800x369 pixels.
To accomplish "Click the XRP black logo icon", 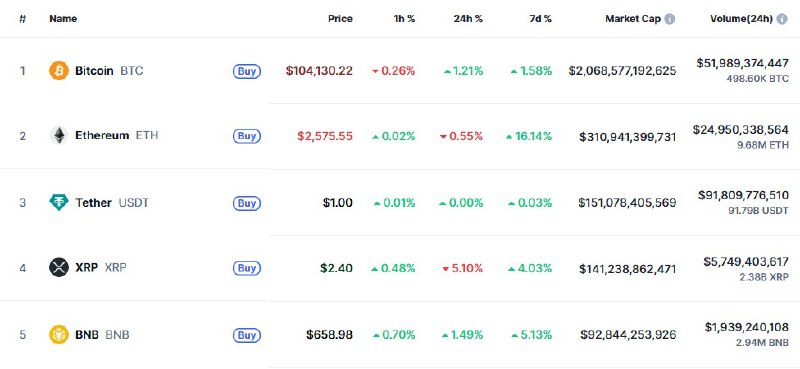I will pos(59,267).
